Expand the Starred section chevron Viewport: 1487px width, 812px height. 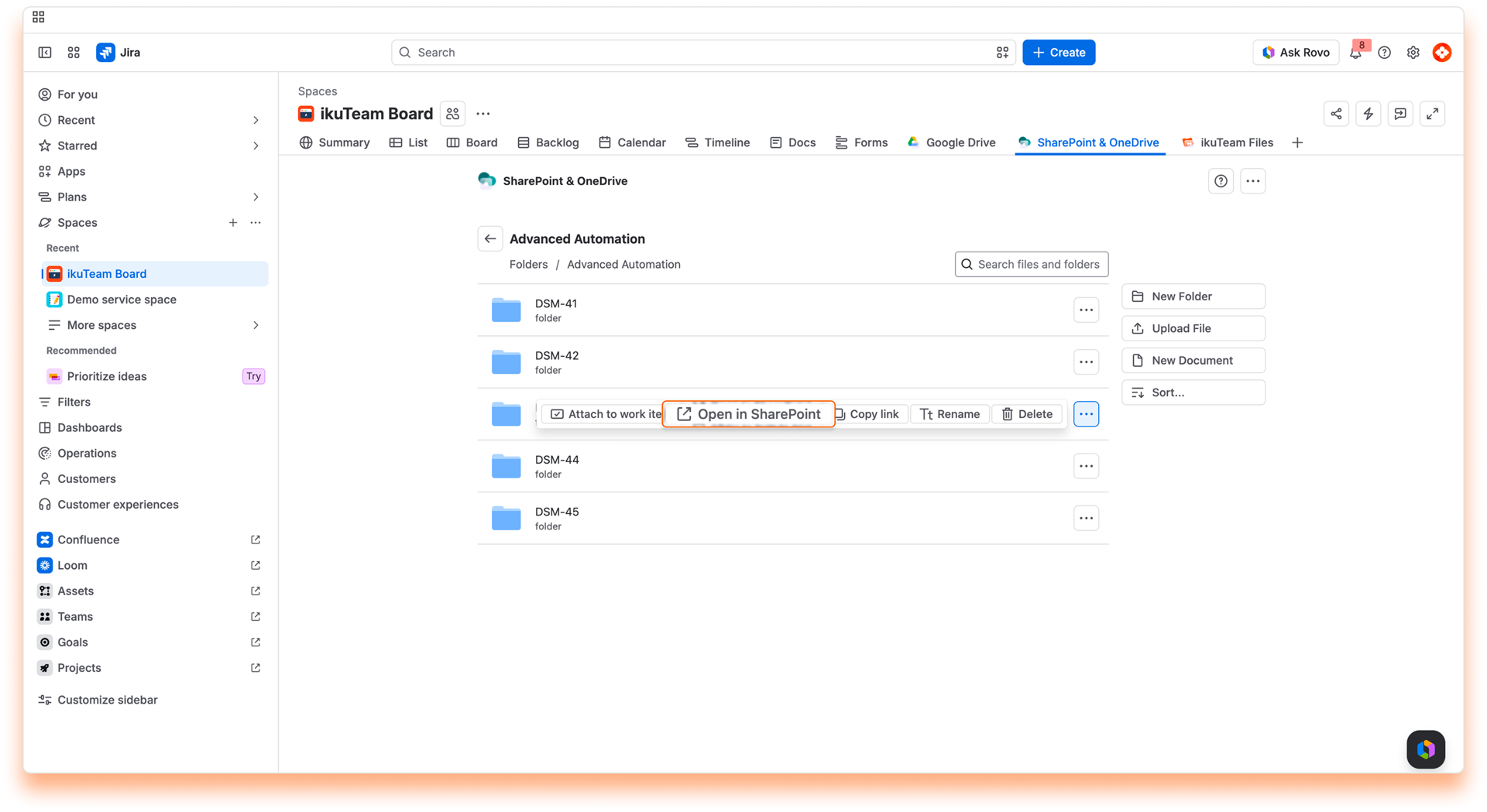coord(256,146)
